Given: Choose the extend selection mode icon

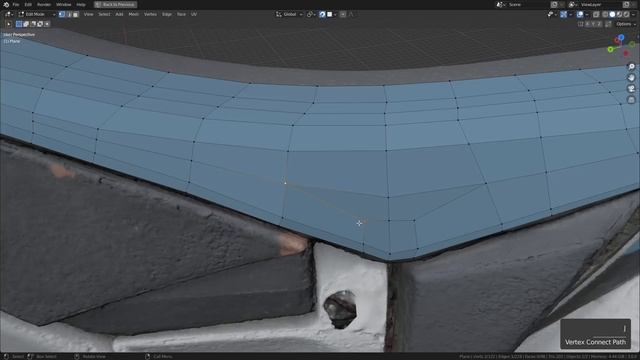Looking at the screenshot, I should click(x=26, y=24).
